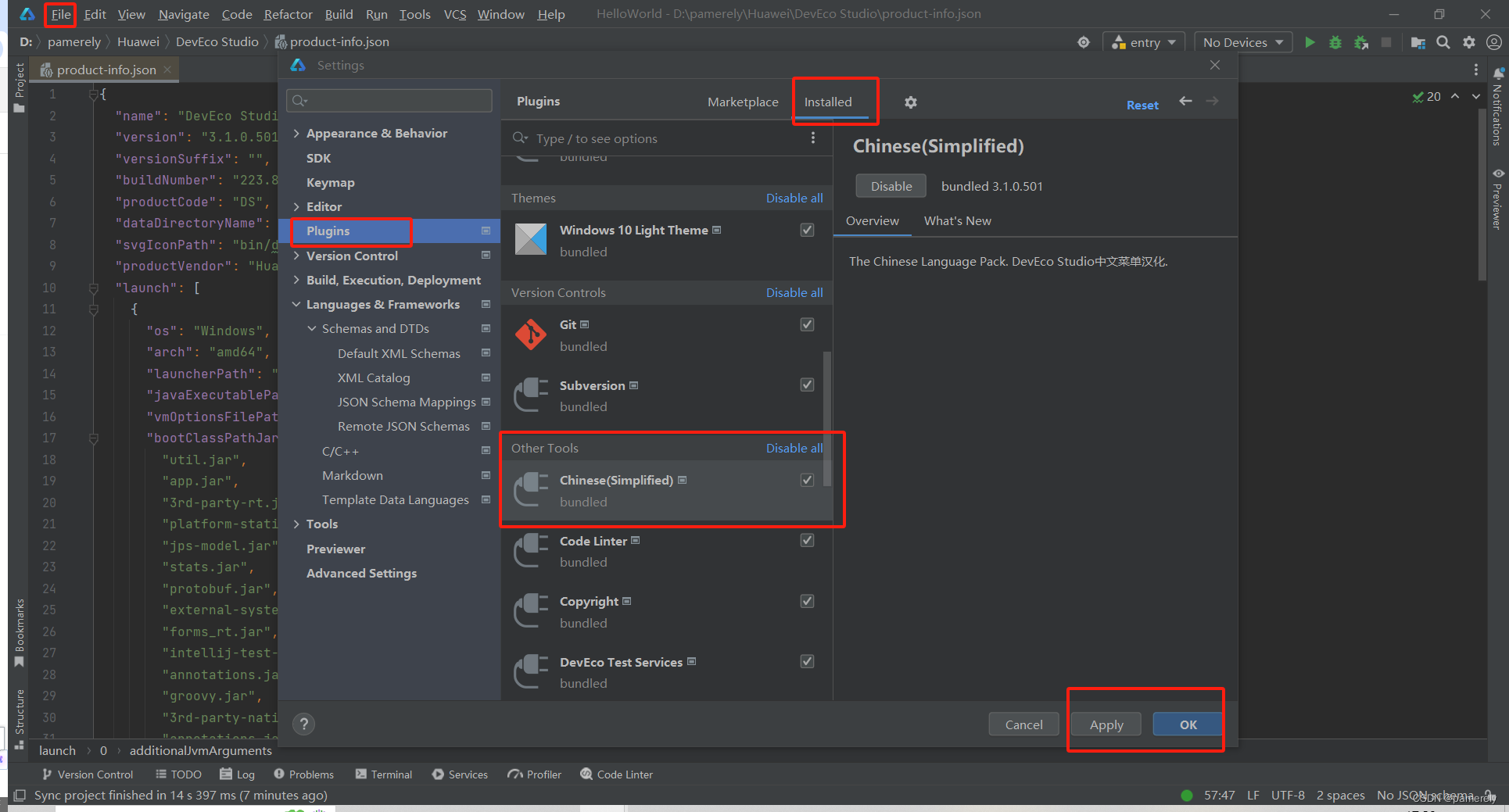This screenshot has height=812, width=1509.
Task: Toggle the Git plugin checkbox
Action: 808,324
